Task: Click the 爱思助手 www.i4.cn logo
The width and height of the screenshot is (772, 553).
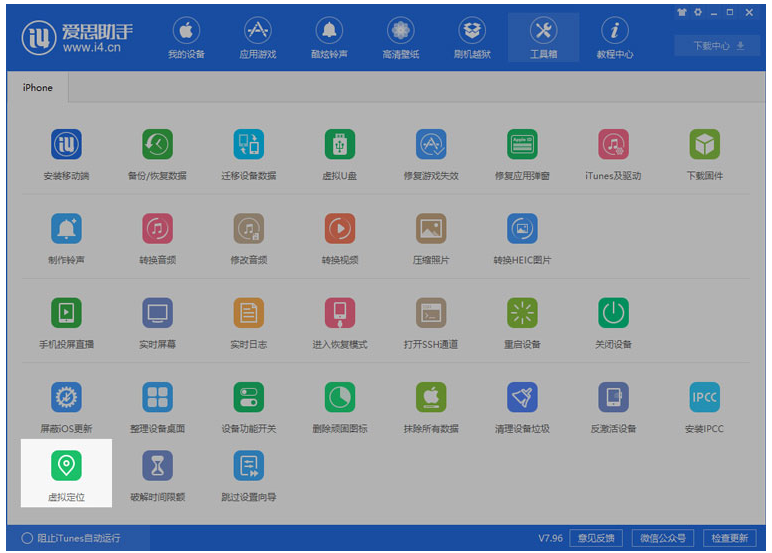Action: [77, 38]
